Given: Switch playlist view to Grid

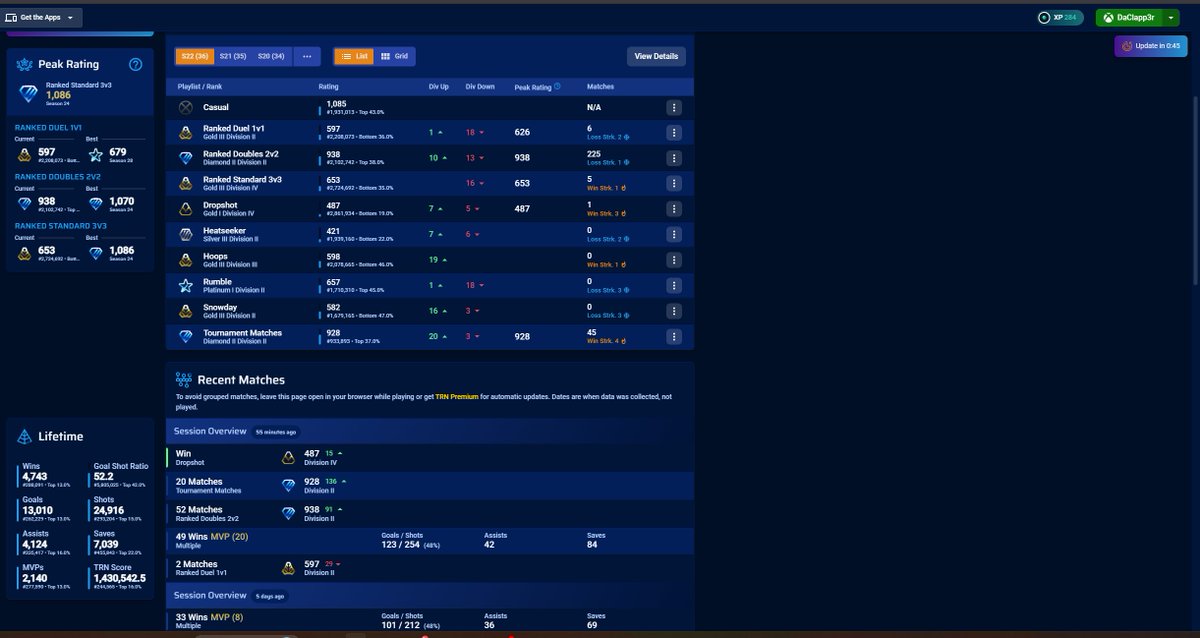Looking at the screenshot, I should tap(395, 56).
